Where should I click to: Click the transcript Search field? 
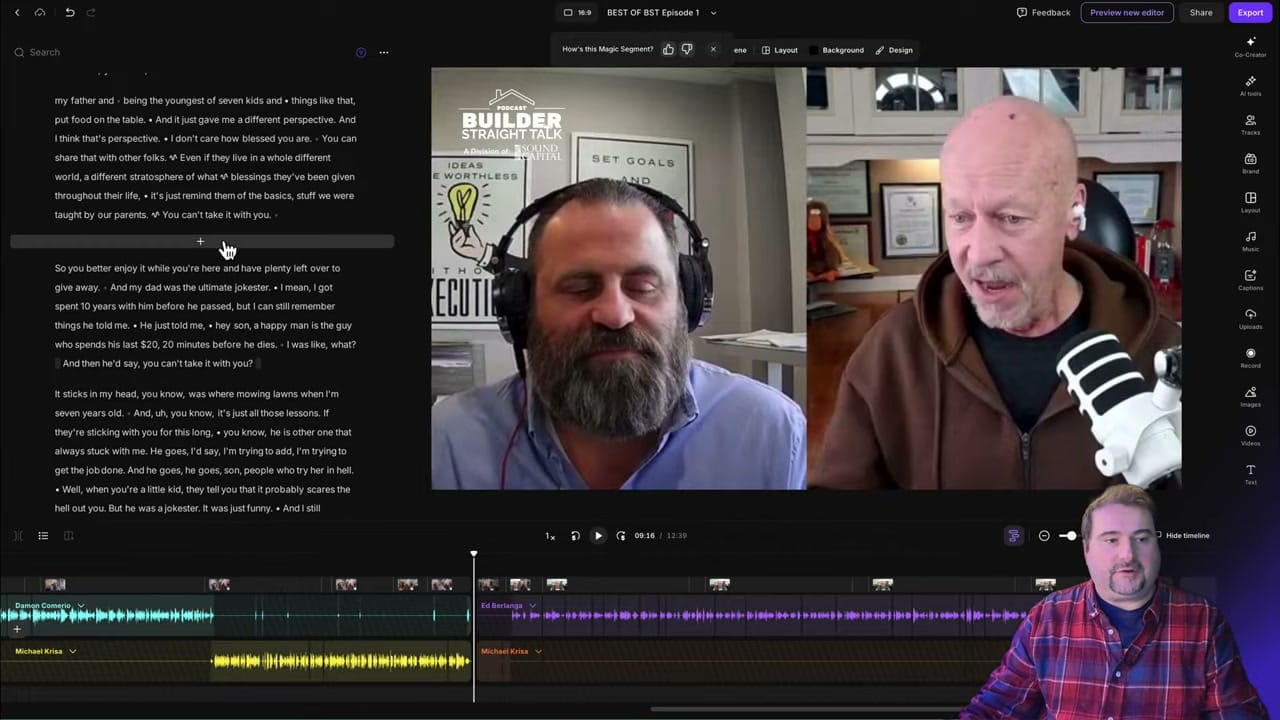tap(180, 52)
